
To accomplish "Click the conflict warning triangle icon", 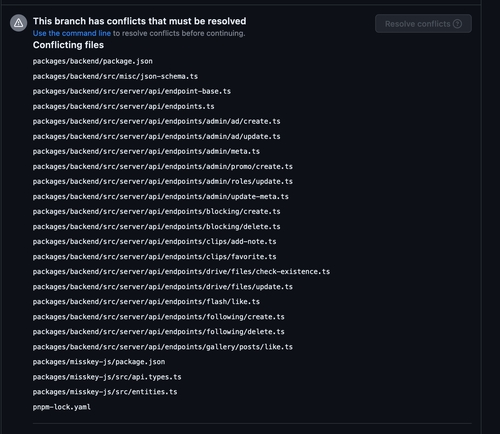I will pyautogui.click(x=18, y=23).
